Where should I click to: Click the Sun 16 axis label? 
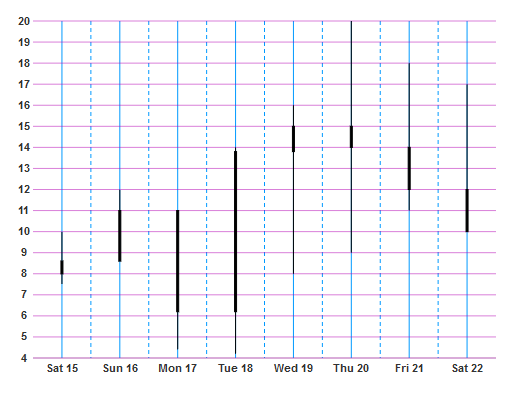(120, 368)
